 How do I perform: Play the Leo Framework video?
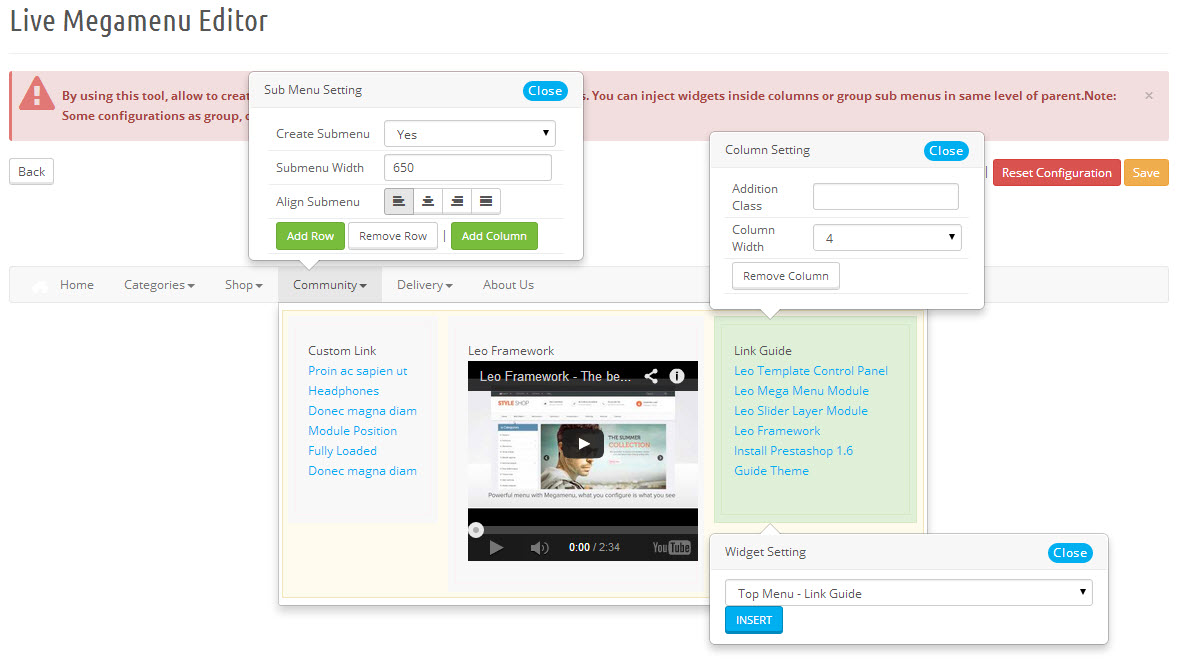pyautogui.click(x=583, y=444)
